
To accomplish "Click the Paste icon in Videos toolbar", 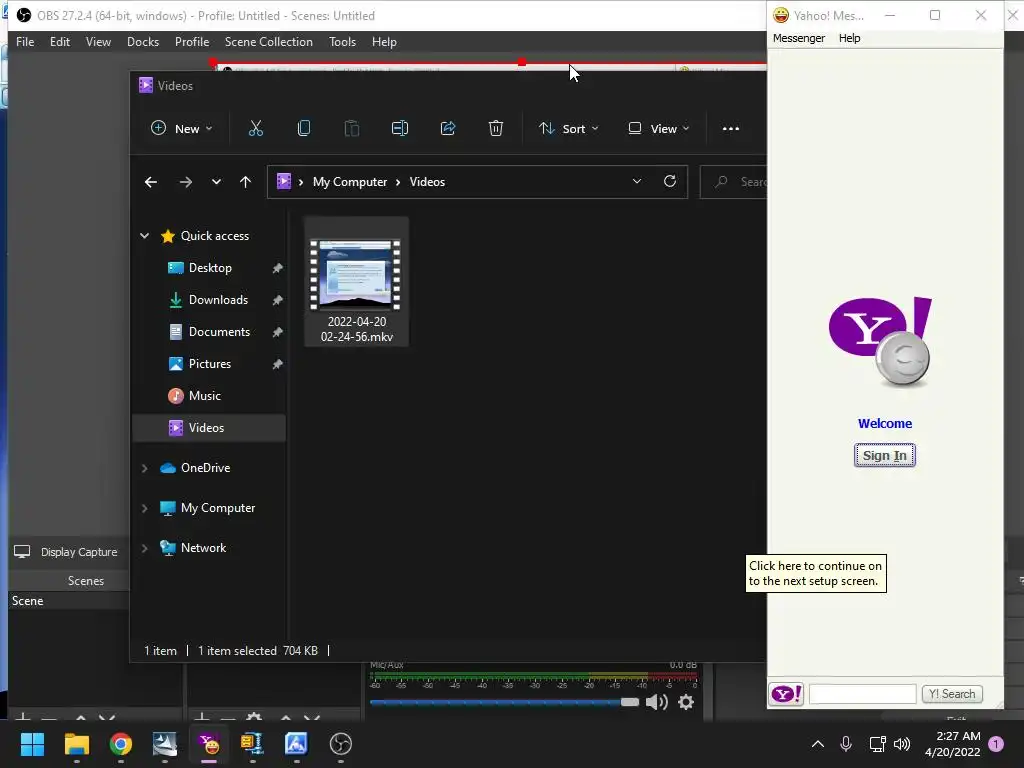I will tap(351, 129).
